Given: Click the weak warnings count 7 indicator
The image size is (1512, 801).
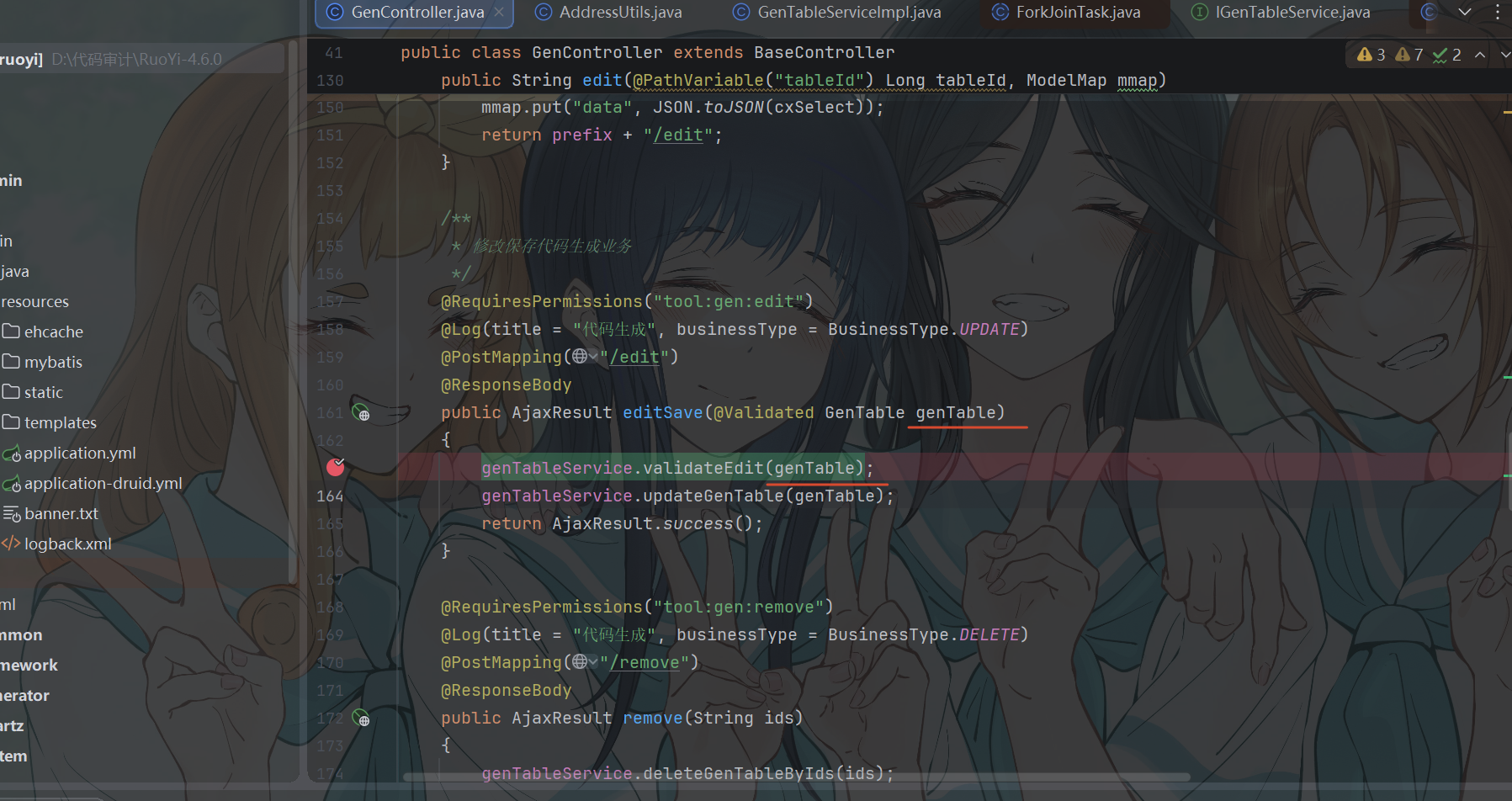Looking at the screenshot, I should [1409, 55].
